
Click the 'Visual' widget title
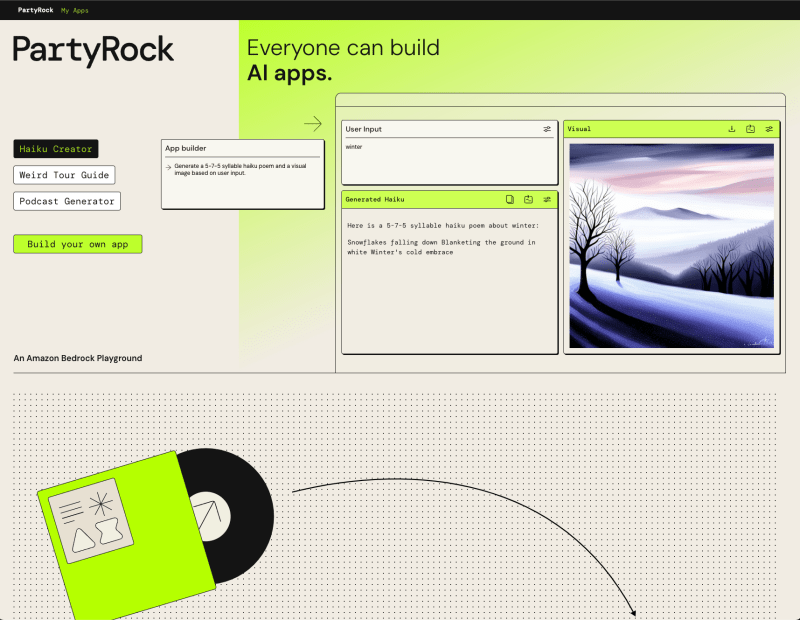[x=579, y=129]
